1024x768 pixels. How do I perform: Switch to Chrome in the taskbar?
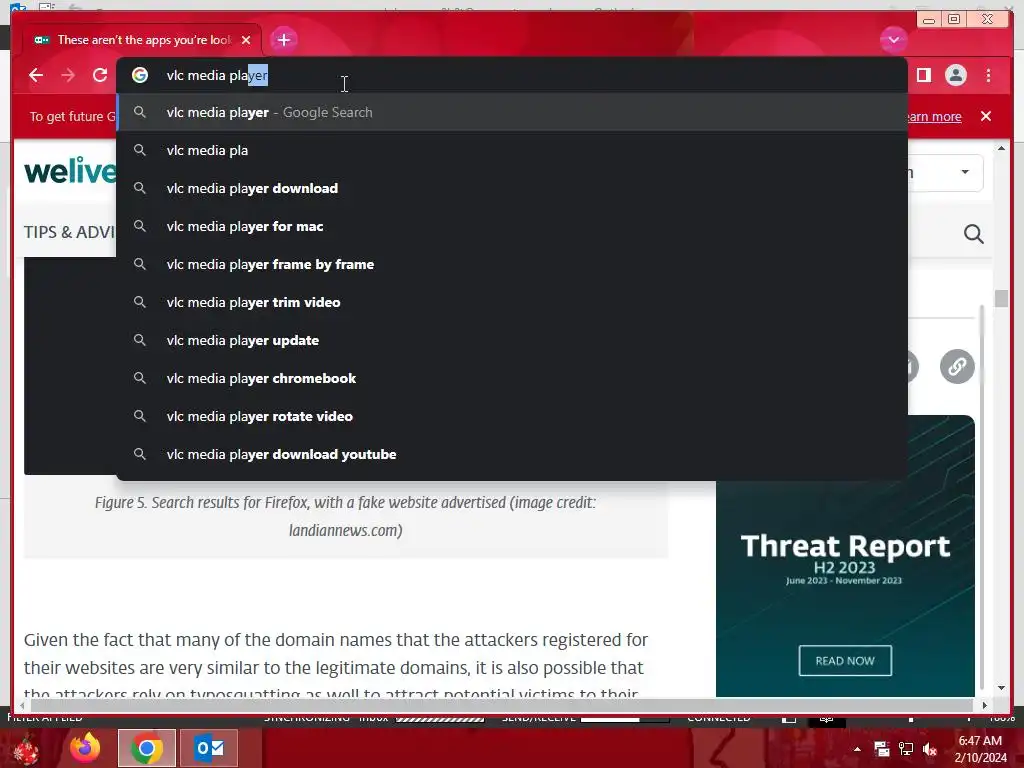coord(147,748)
